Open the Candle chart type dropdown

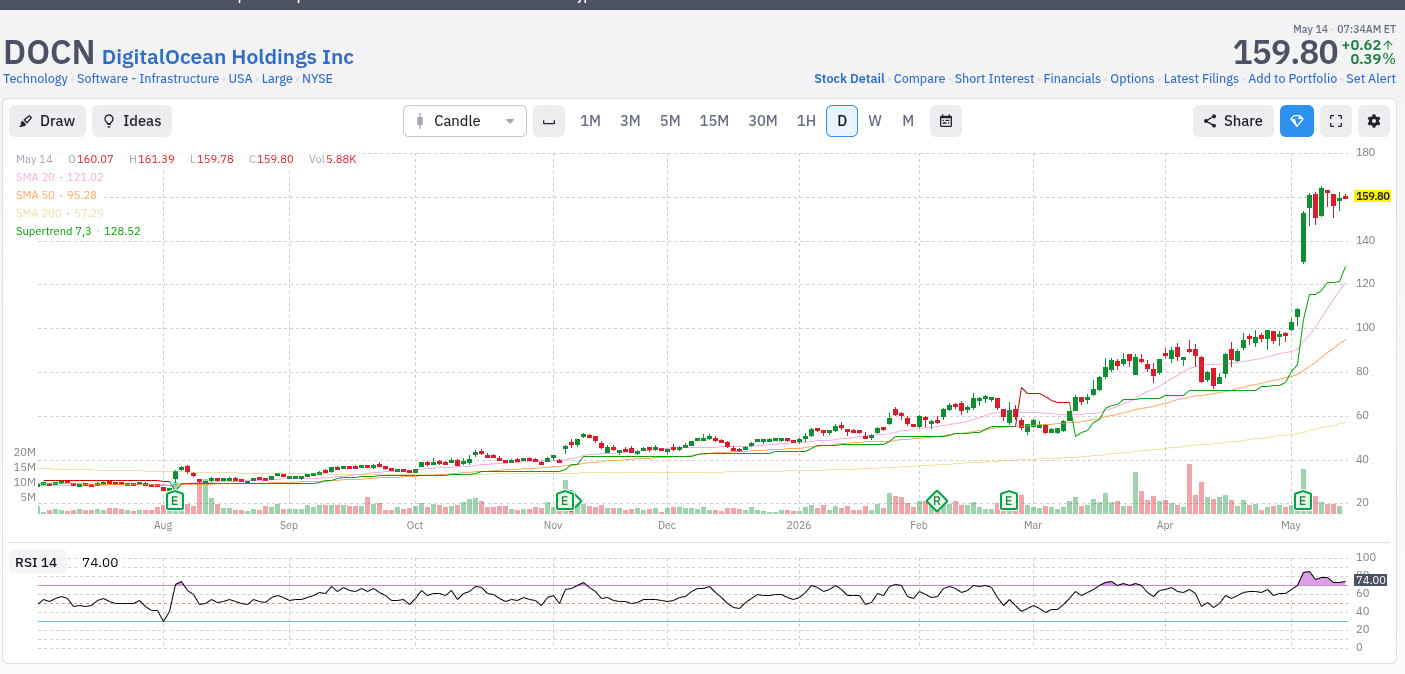[465, 121]
